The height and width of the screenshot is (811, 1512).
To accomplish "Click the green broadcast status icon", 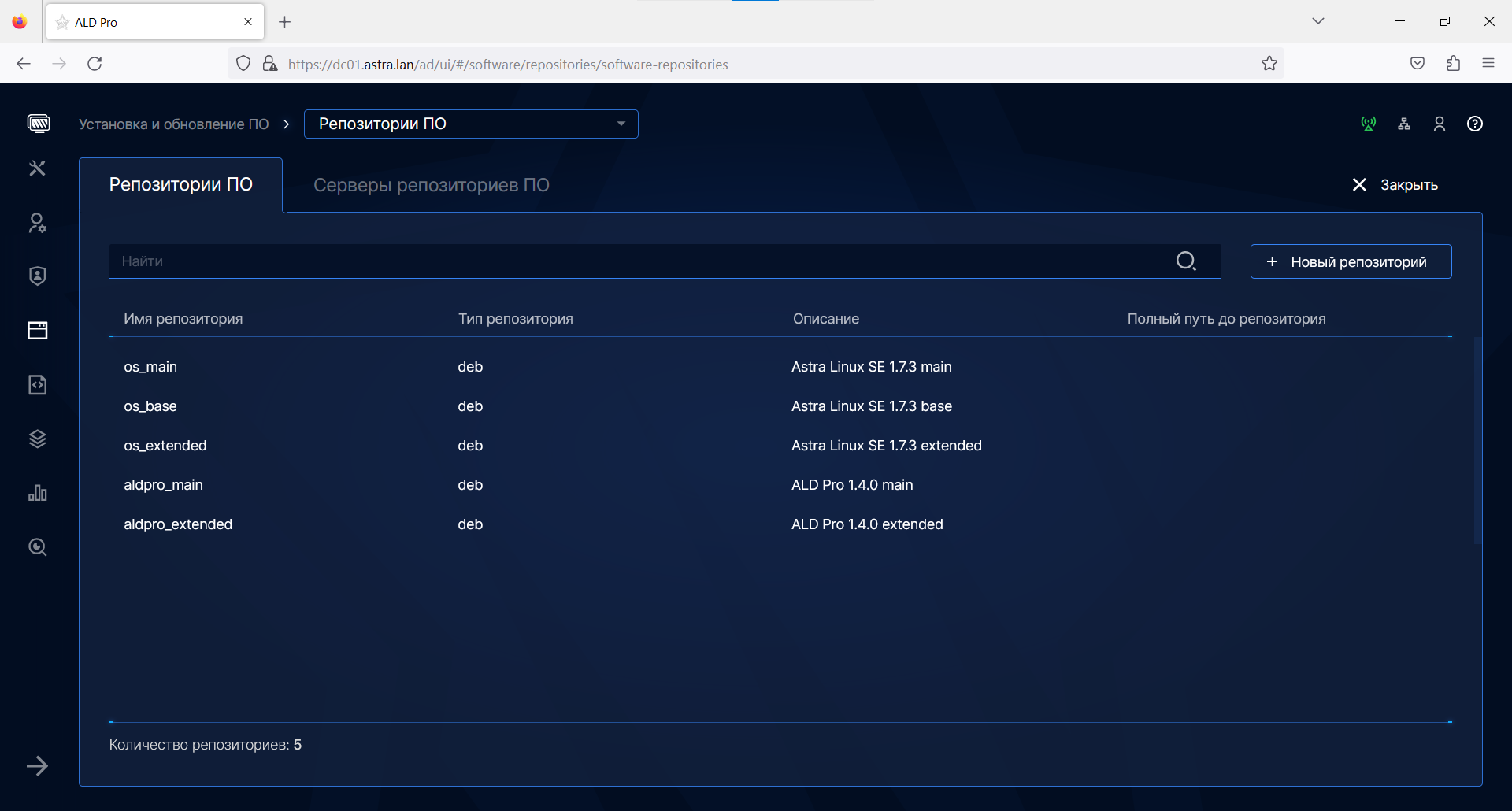I will click(x=1369, y=124).
